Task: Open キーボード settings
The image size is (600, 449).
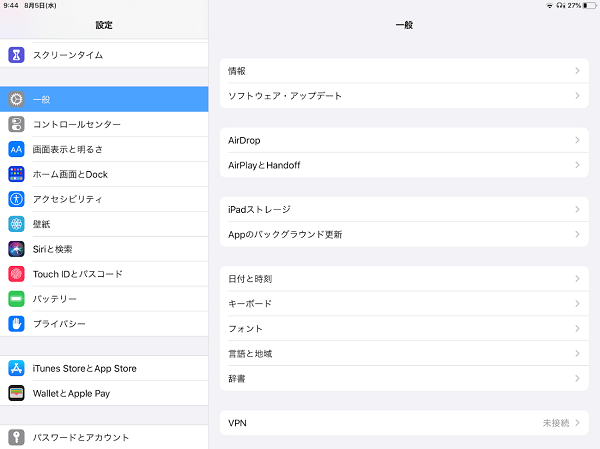Action: [404, 304]
